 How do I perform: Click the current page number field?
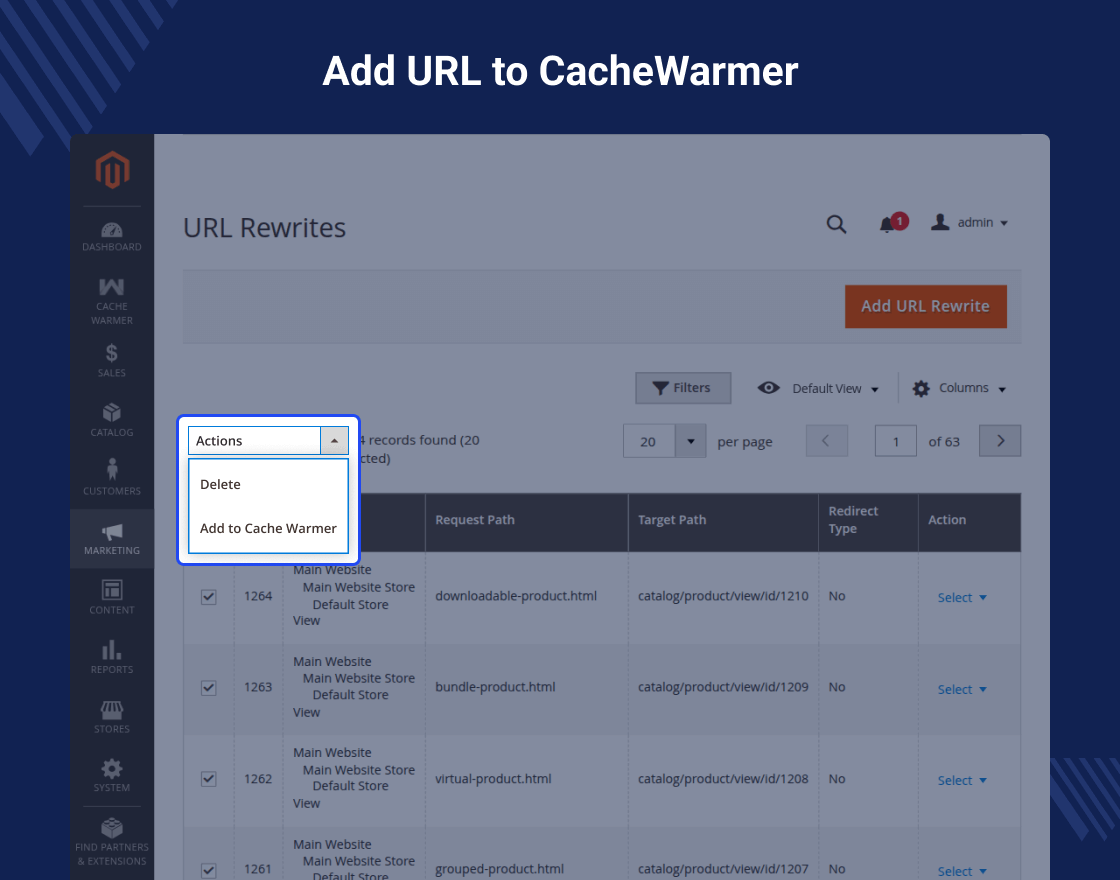(896, 441)
